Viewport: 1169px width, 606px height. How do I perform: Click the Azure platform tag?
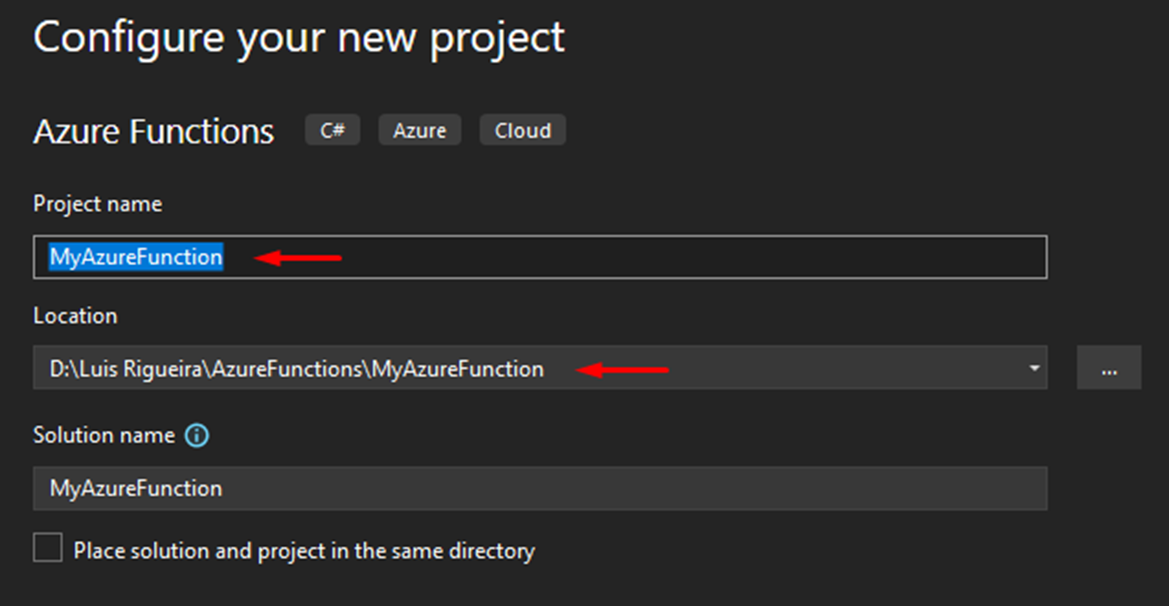pos(419,131)
